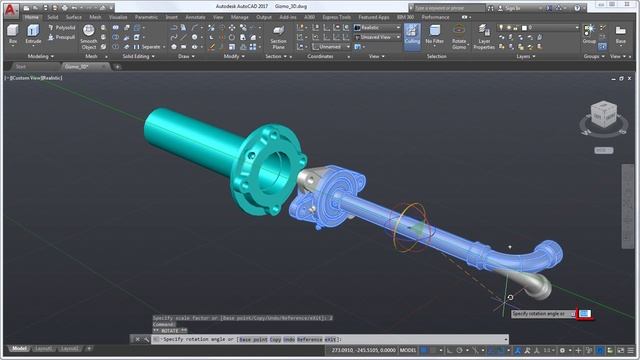
Task: Expand the Draw panel
Action: [187, 56]
